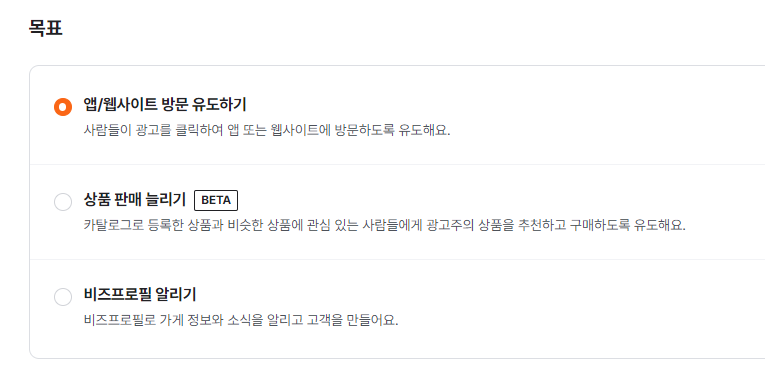The width and height of the screenshot is (765, 366).
Task: Click the description starting with 사람들이 광고를 클릭하여
Action: pyautogui.click(x=267, y=131)
